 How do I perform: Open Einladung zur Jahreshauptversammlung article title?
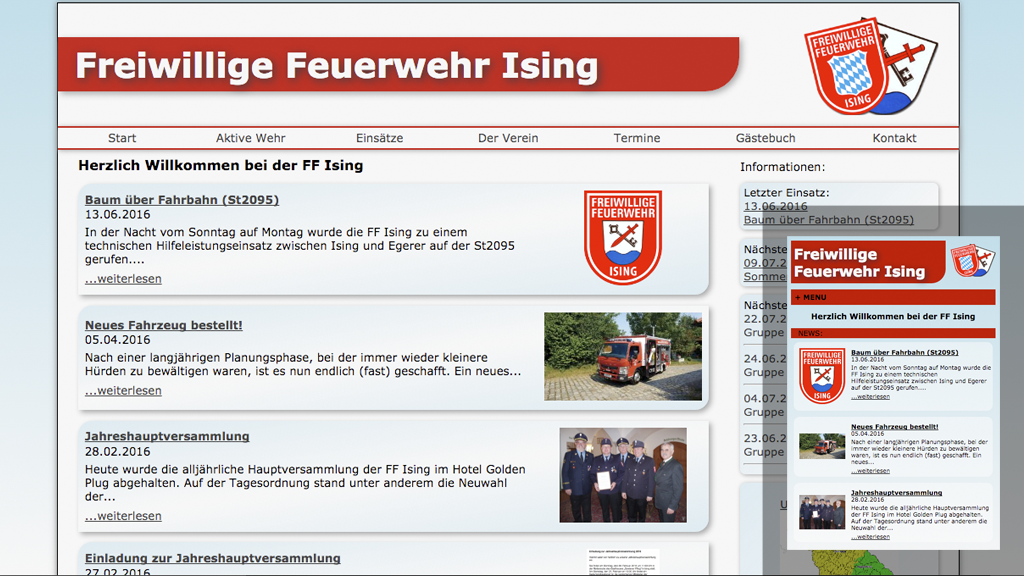pyautogui.click(x=212, y=558)
